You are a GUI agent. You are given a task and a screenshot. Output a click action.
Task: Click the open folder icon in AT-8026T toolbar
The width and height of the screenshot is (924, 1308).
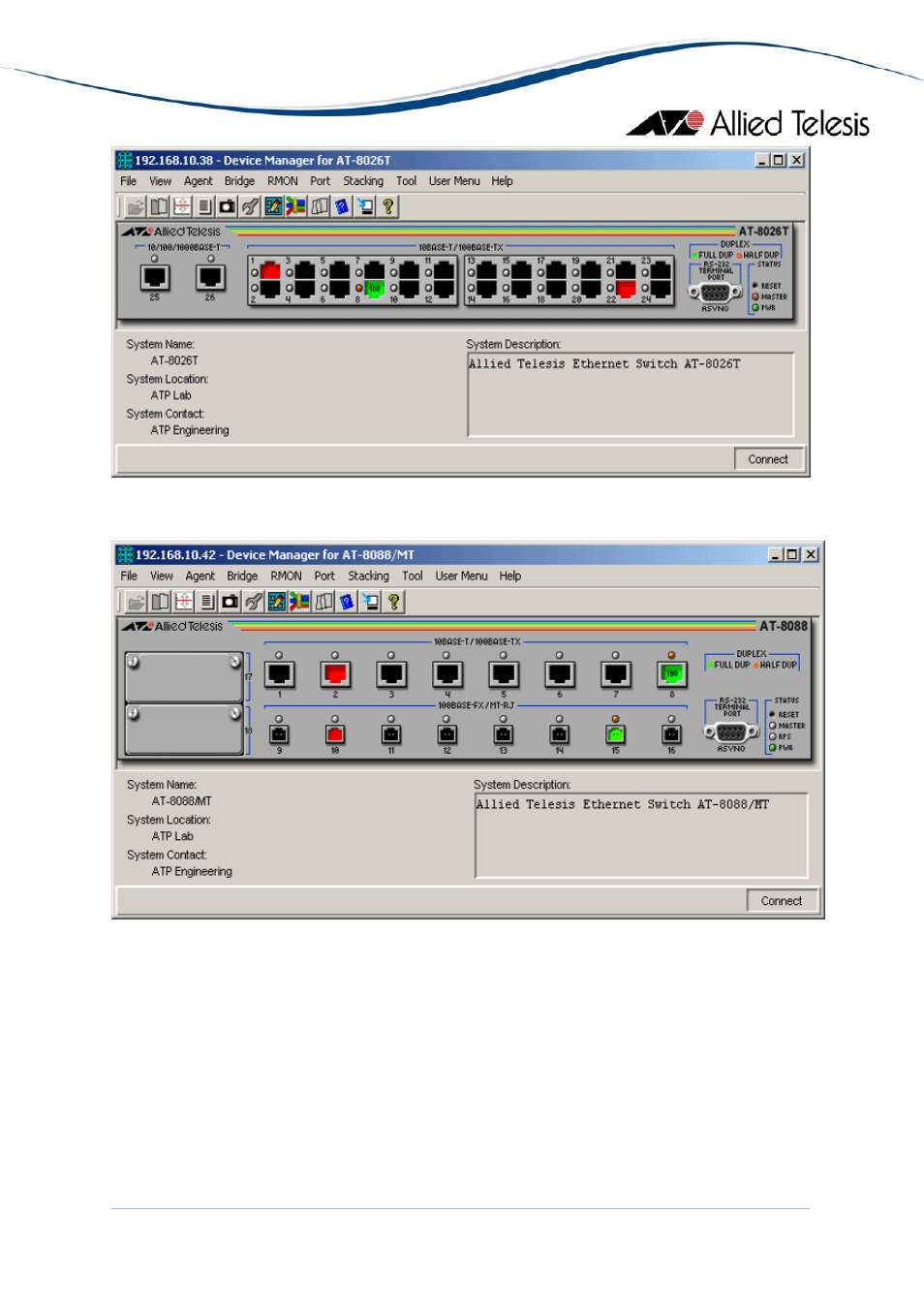[x=136, y=206]
